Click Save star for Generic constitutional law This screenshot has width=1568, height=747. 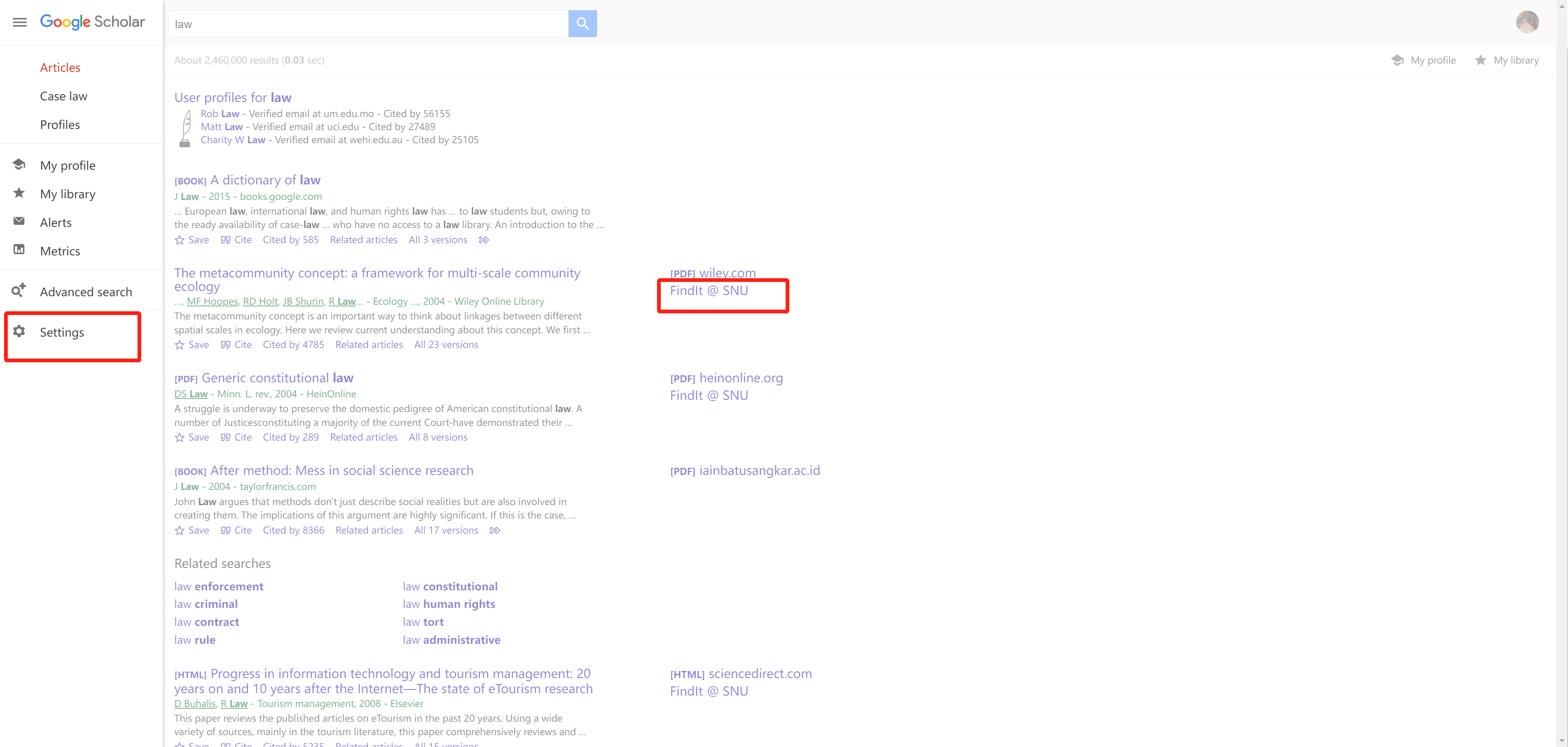(x=180, y=437)
